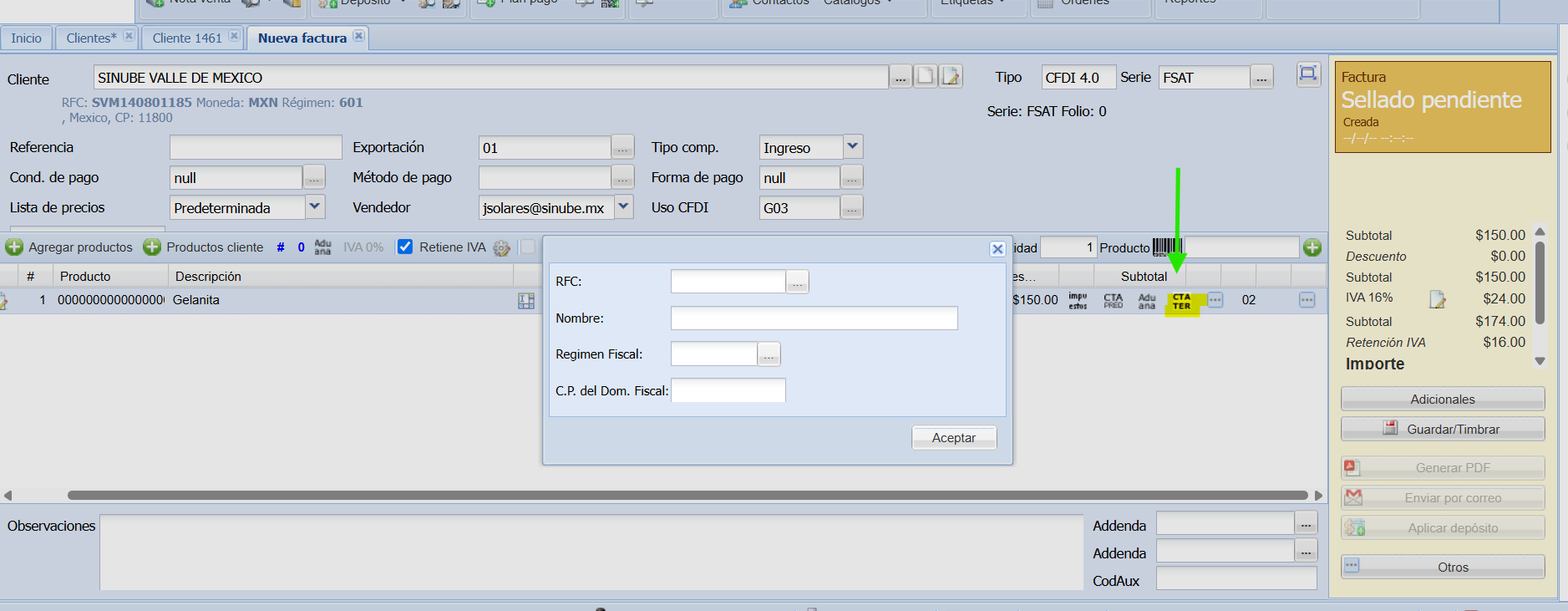Click the Generar PDF button

(x=1443, y=467)
